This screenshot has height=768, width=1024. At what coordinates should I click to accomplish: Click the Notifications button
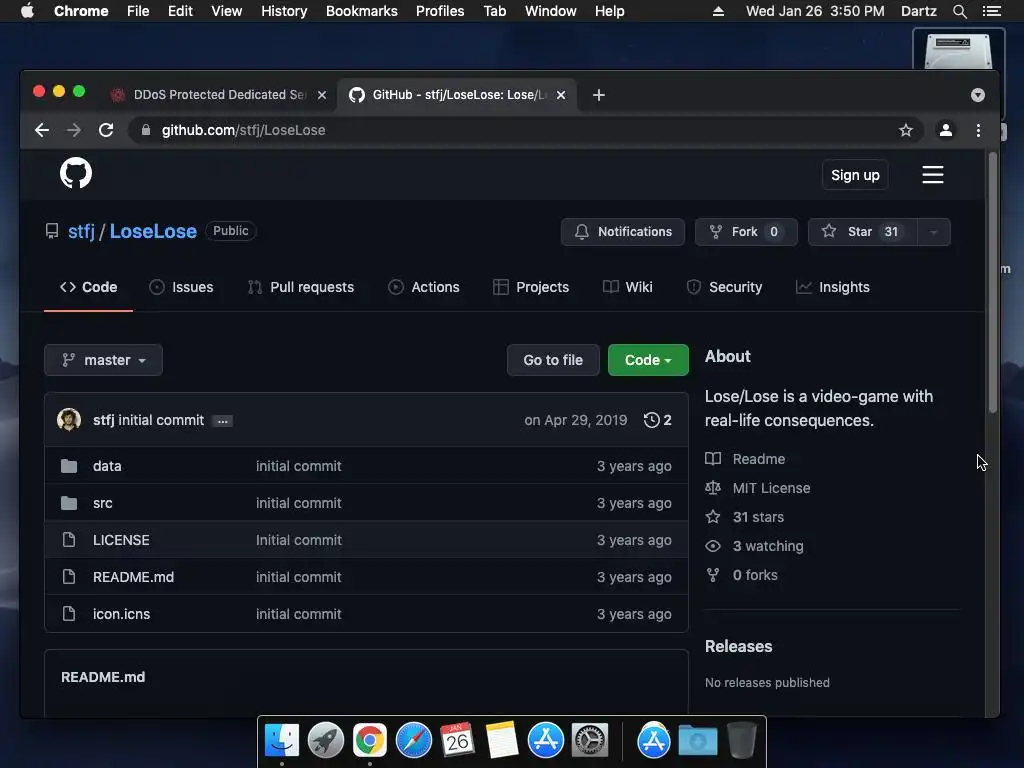tap(622, 232)
